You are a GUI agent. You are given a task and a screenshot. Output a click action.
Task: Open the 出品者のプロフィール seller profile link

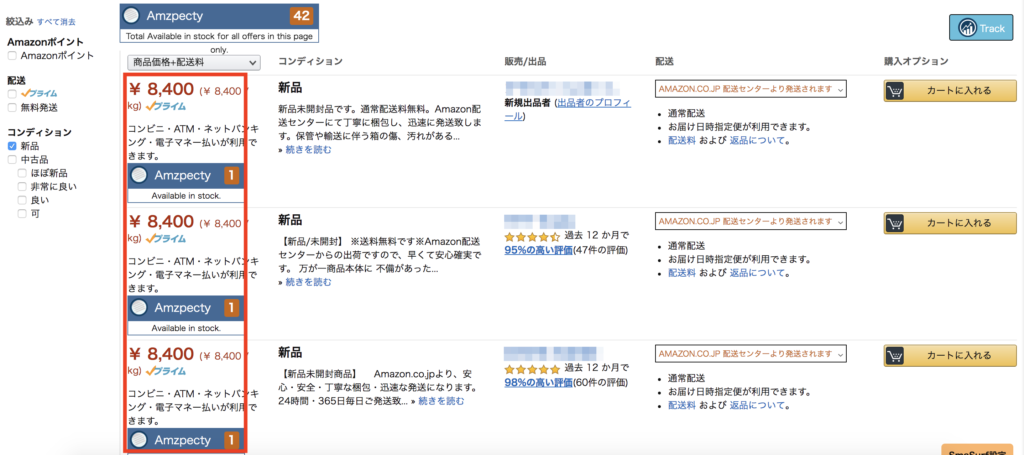568,110
